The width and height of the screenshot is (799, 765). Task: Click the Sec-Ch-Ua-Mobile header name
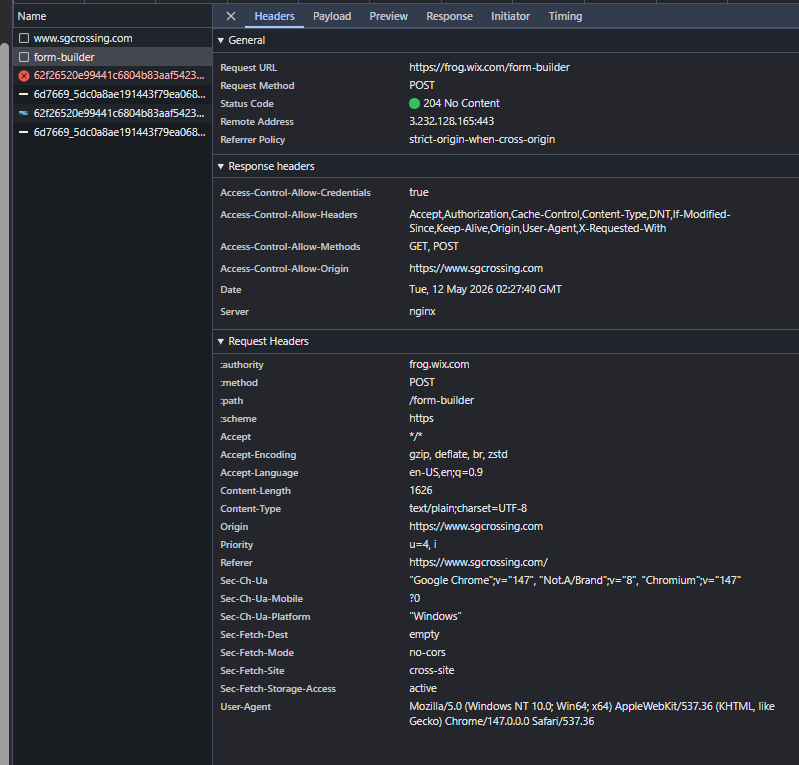pos(261,598)
